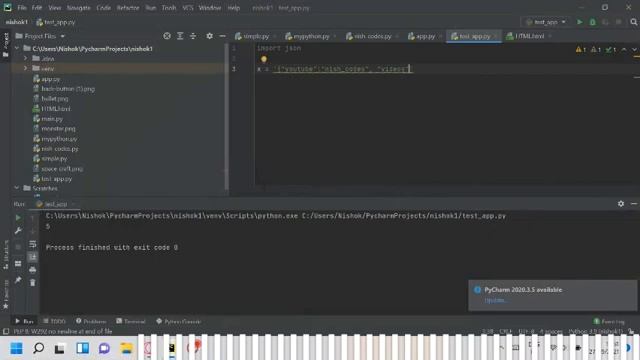This screenshot has height=360, width=640.
Task: Collapse the Scratches node
Action: 17,188
